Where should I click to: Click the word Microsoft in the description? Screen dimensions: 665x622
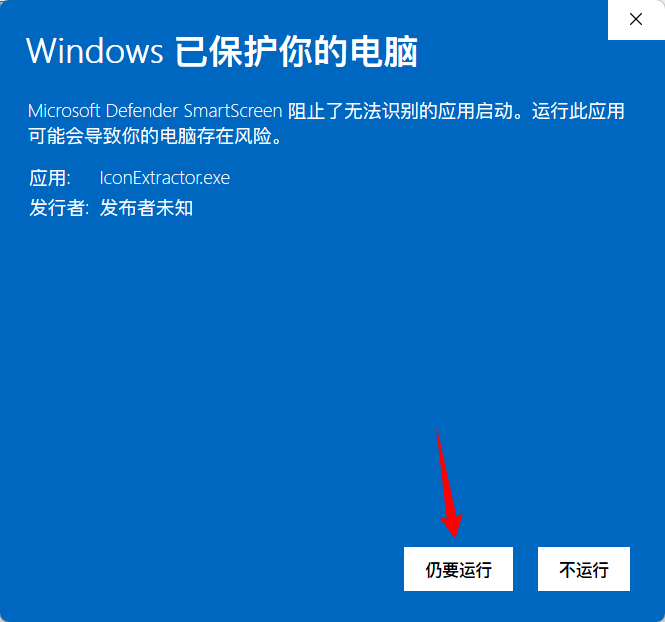tap(64, 111)
